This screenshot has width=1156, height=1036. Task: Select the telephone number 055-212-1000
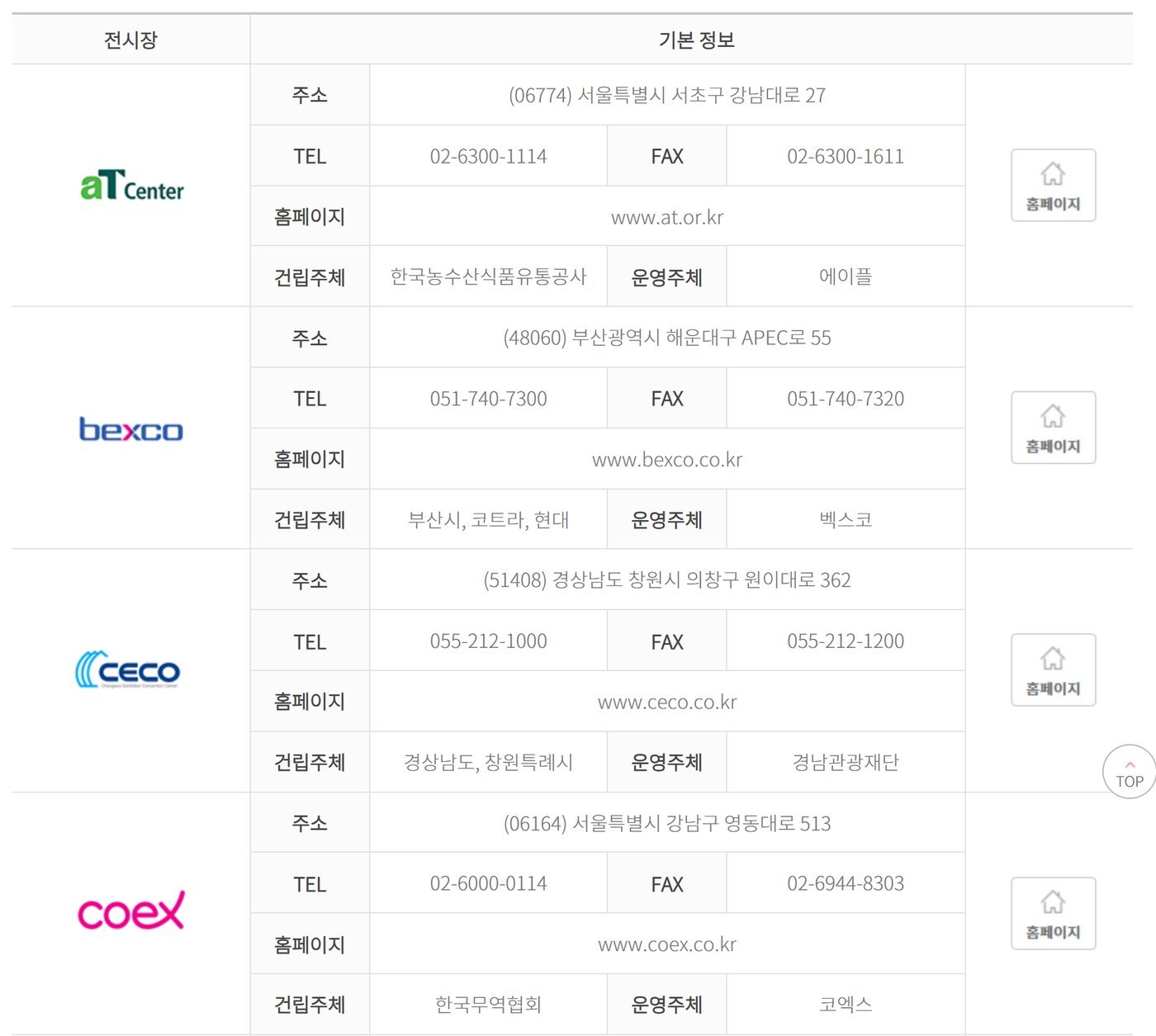pyautogui.click(x=488, y=641)
